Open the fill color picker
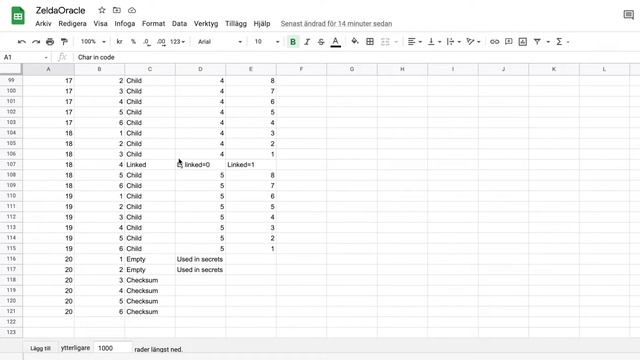 click(355, 41)
